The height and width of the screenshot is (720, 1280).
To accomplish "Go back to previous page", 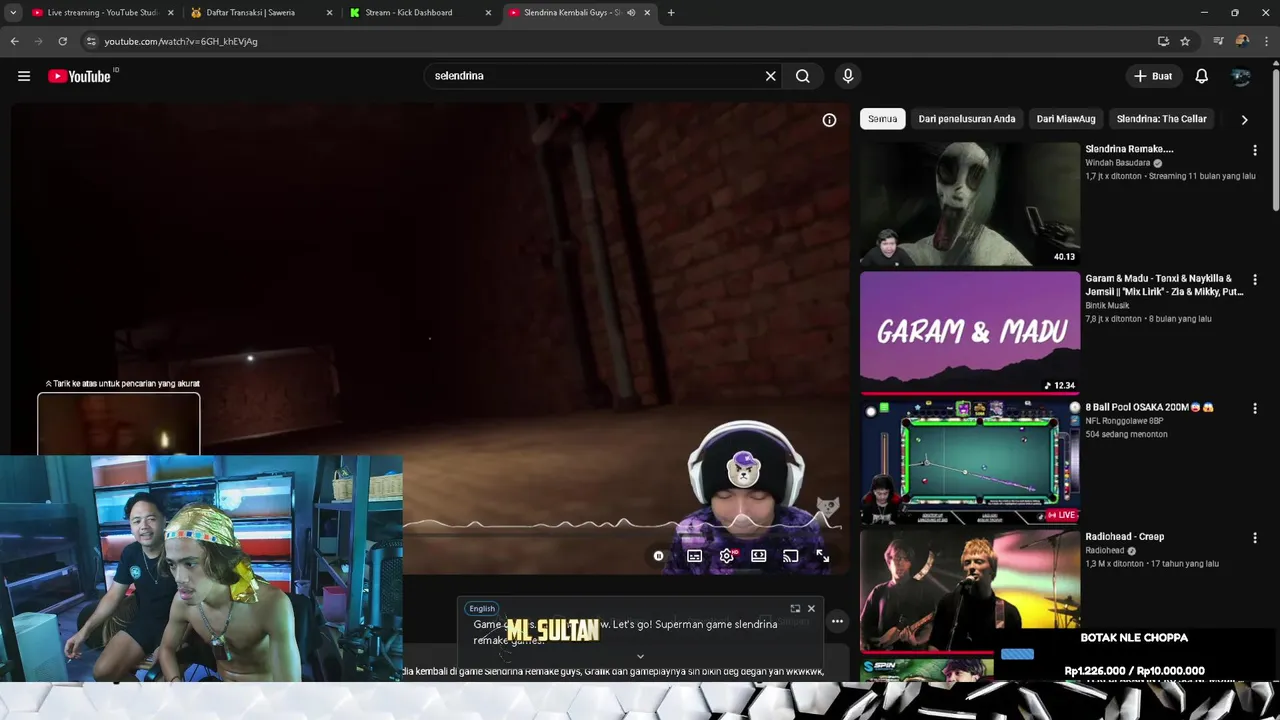I will point(14,41).
